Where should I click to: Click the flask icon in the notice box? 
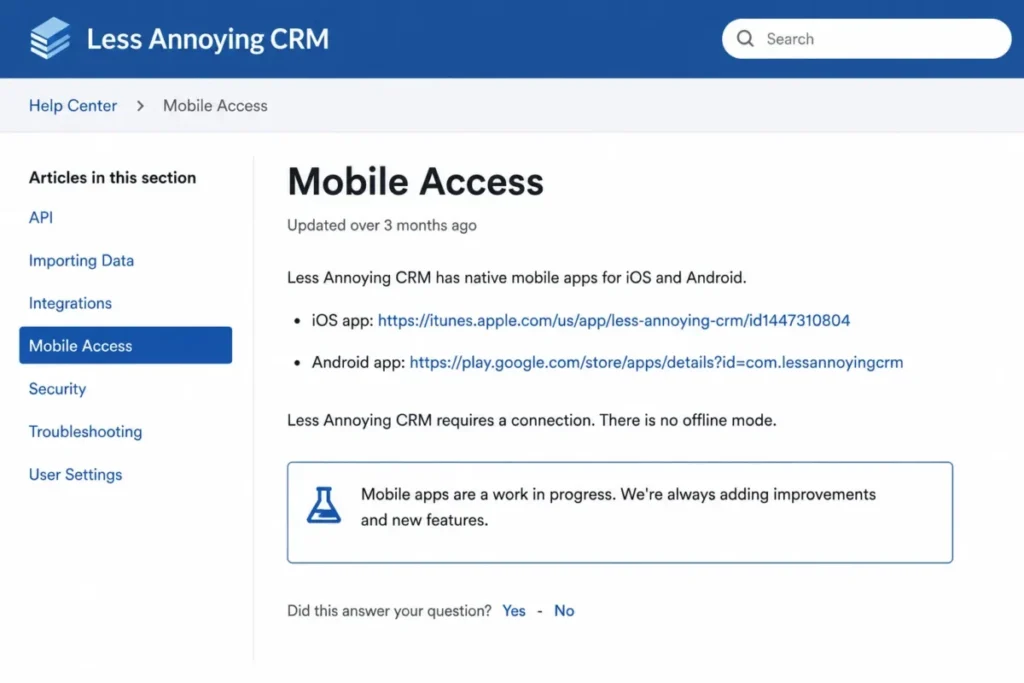click(x=324, y=505)
